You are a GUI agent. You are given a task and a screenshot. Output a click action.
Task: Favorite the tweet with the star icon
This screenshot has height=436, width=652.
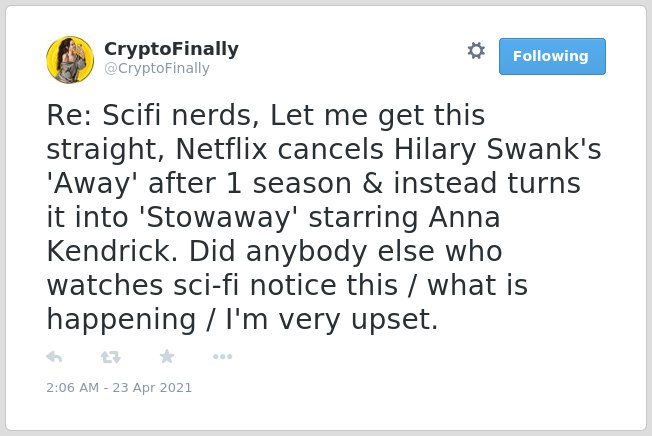pos(167,356)
